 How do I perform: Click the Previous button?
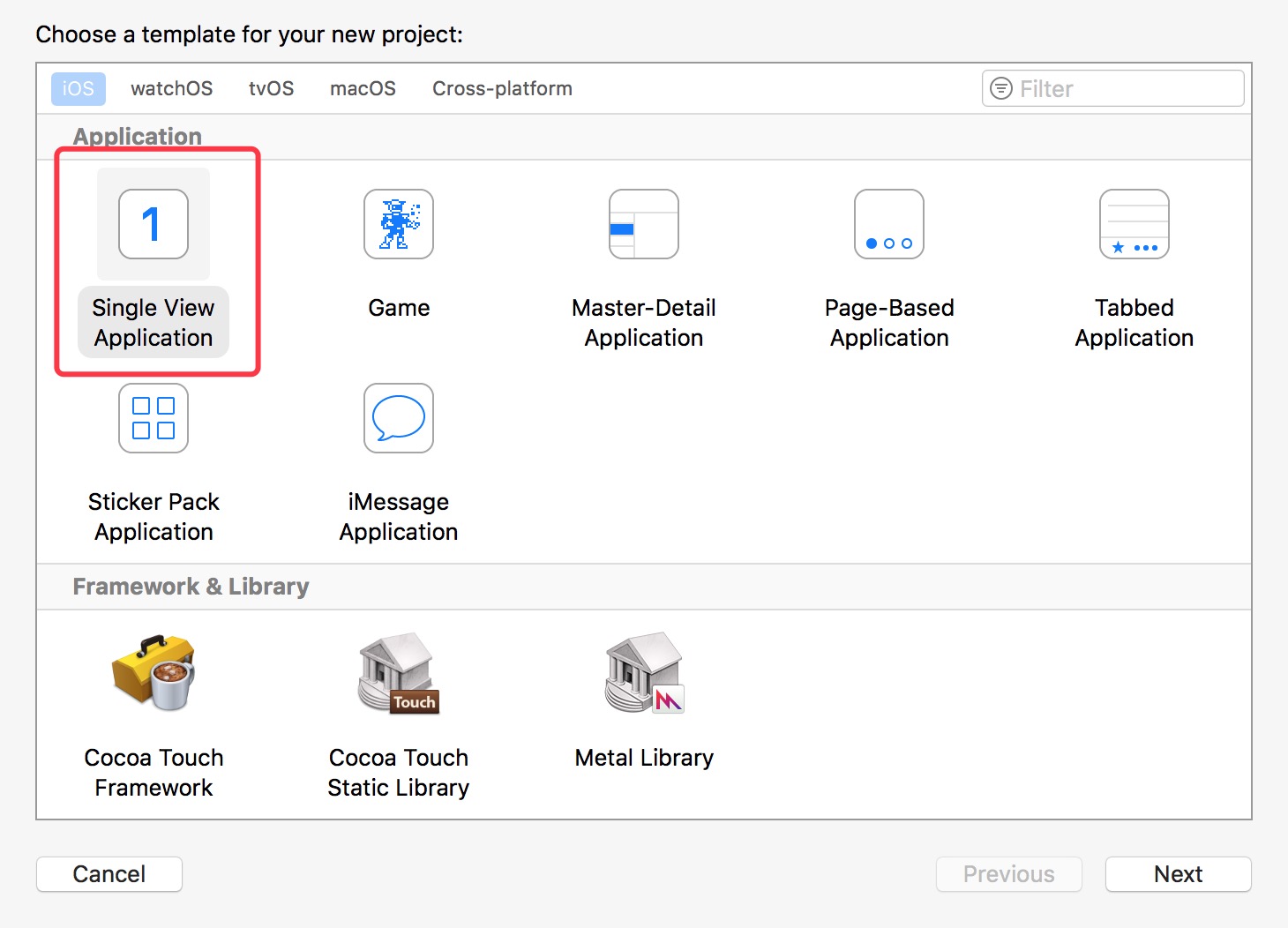click(1009, 874)
